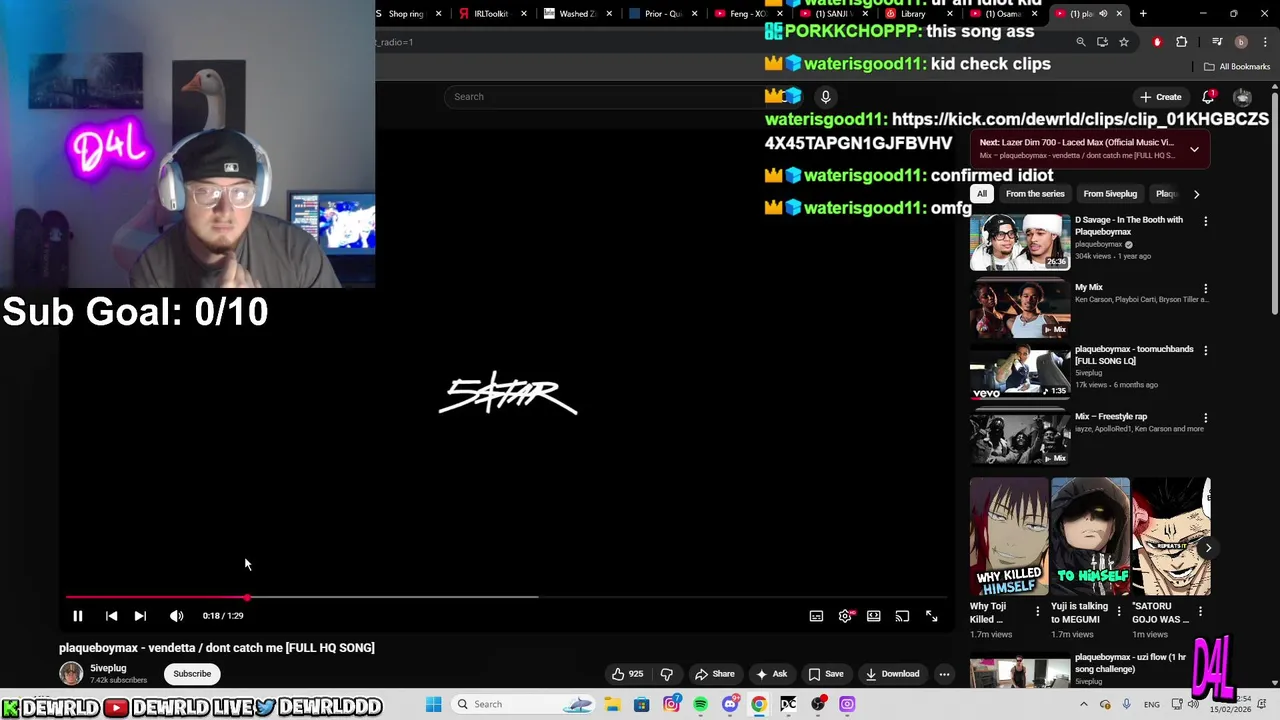1280x720 pixels.
Task: Open YouTube notifications bell
Action: [x=1208, y=97]
